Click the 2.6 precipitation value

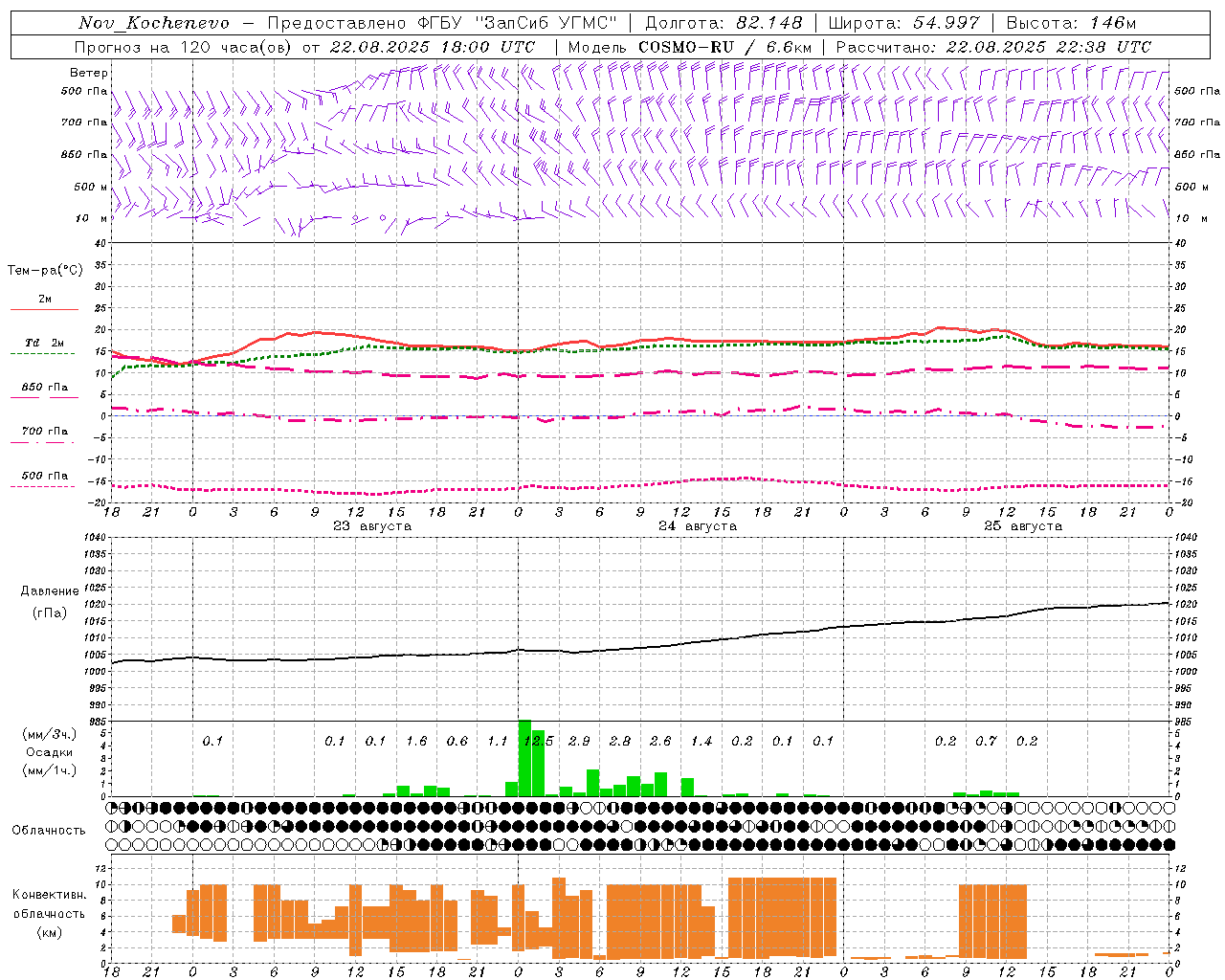click(660, 742)
